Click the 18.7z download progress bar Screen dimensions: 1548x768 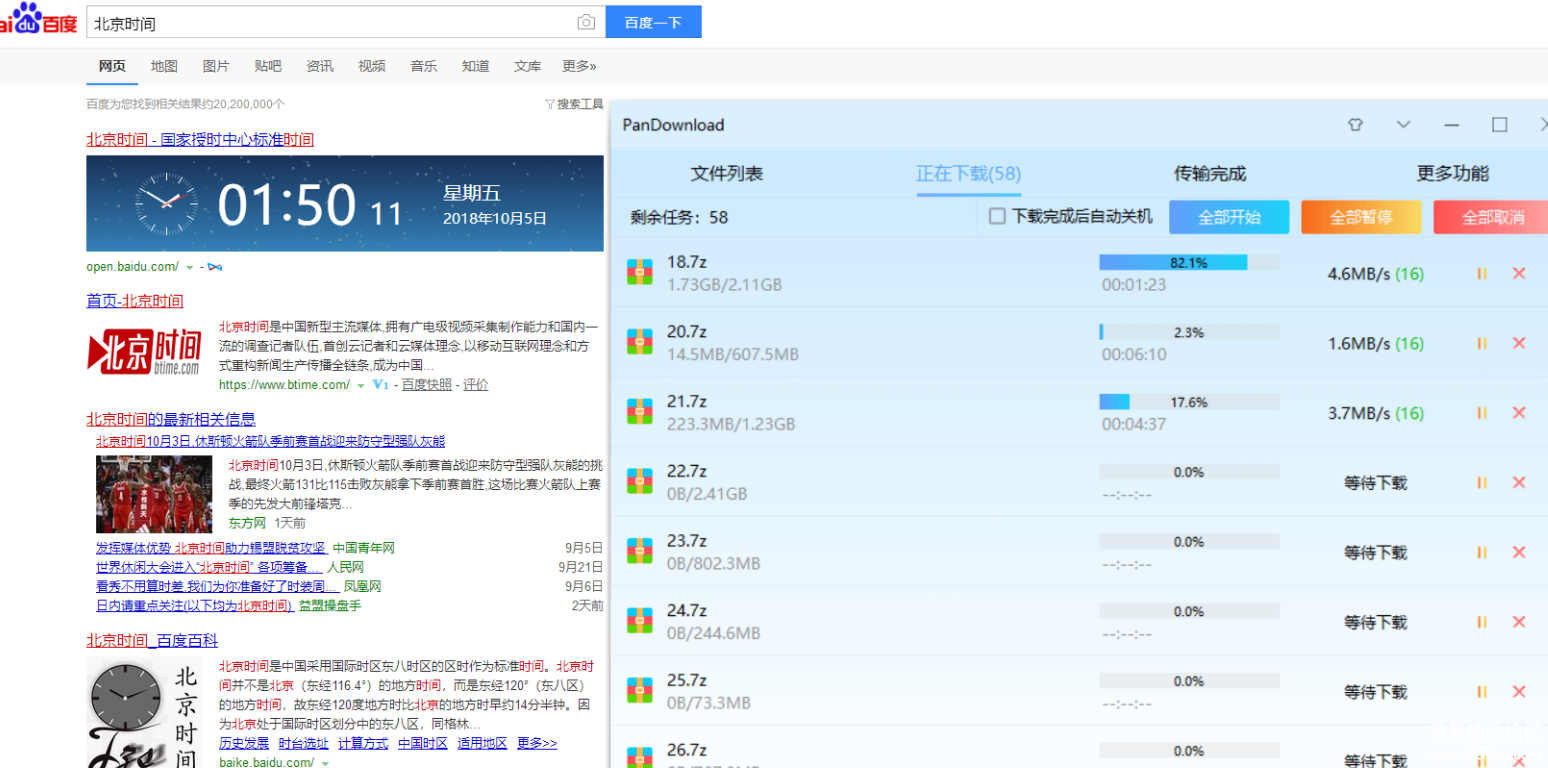coord(1188,263)
